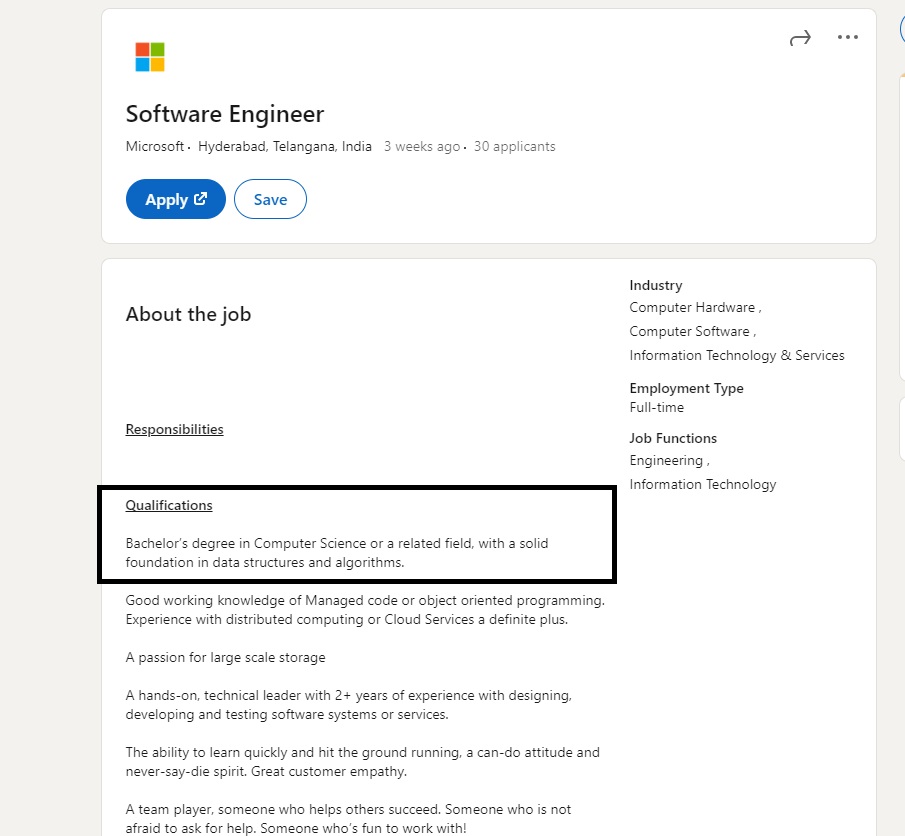Save this job posting
This screenshot has height=836, width=905.
[x=270, y=199]
